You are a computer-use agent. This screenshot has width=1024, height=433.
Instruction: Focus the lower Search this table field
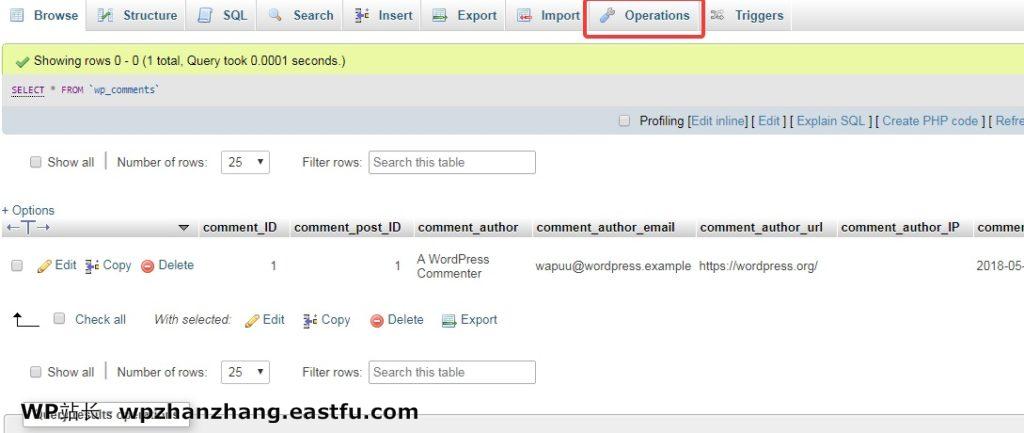click(452, 372)
